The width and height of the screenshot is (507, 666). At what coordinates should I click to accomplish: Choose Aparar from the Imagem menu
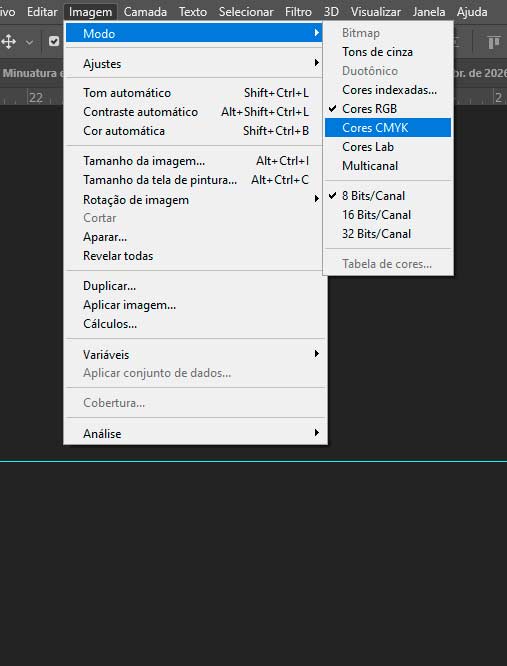tap(194, 237)
